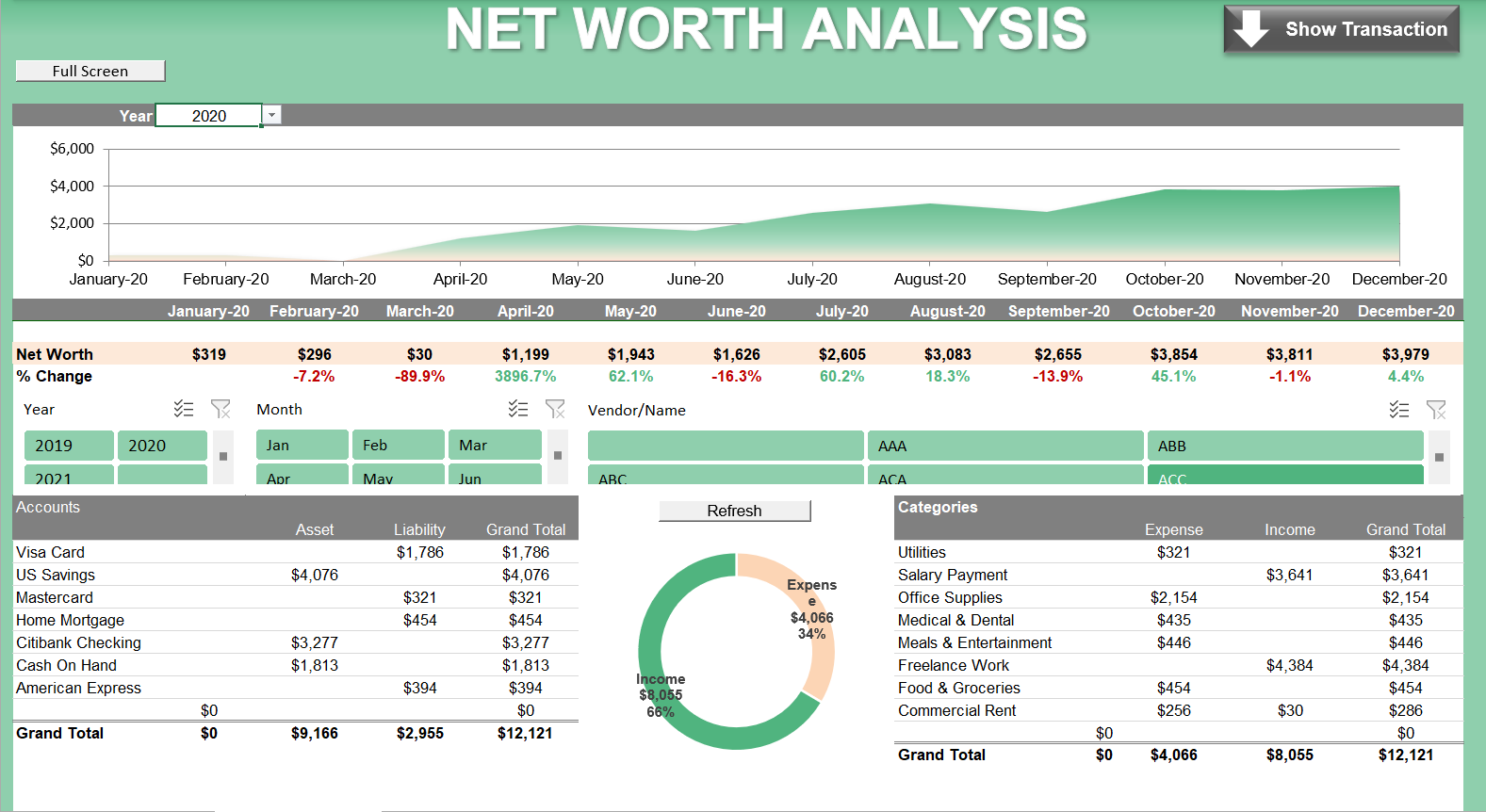Image resolution: width=1486 pixels, height=812 pixels.
Task: Toggle multi-select in Month slicer
Action: 518,409
